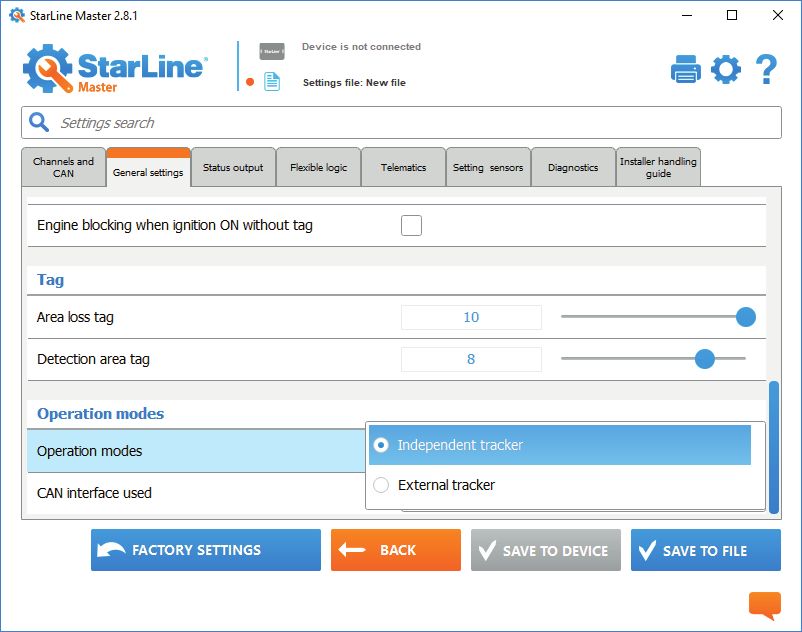This screenshot has height=632, width=802.
Task: Click the Tag section heading
Action: (50, 280)
